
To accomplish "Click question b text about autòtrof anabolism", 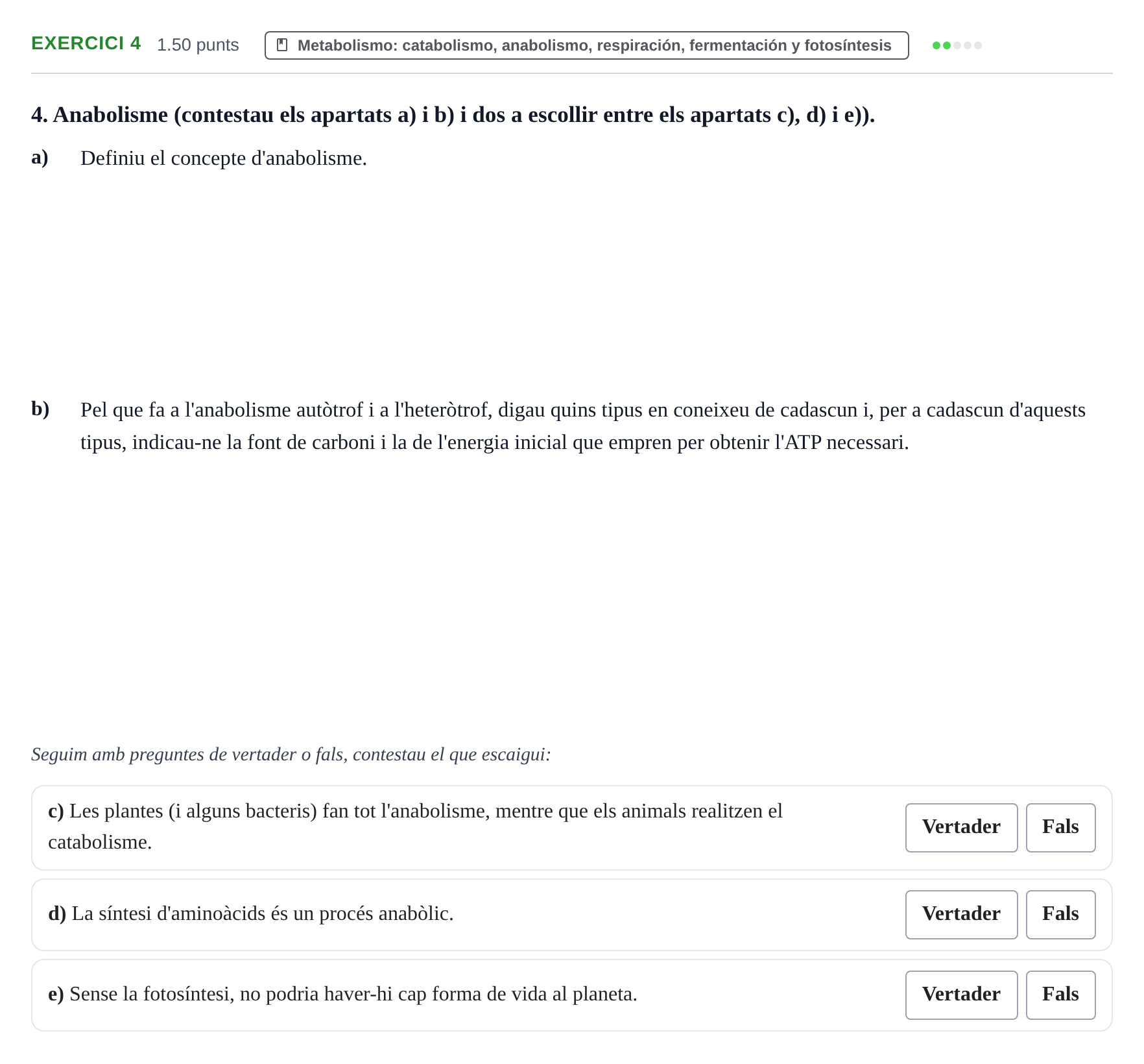I will 582,426.
